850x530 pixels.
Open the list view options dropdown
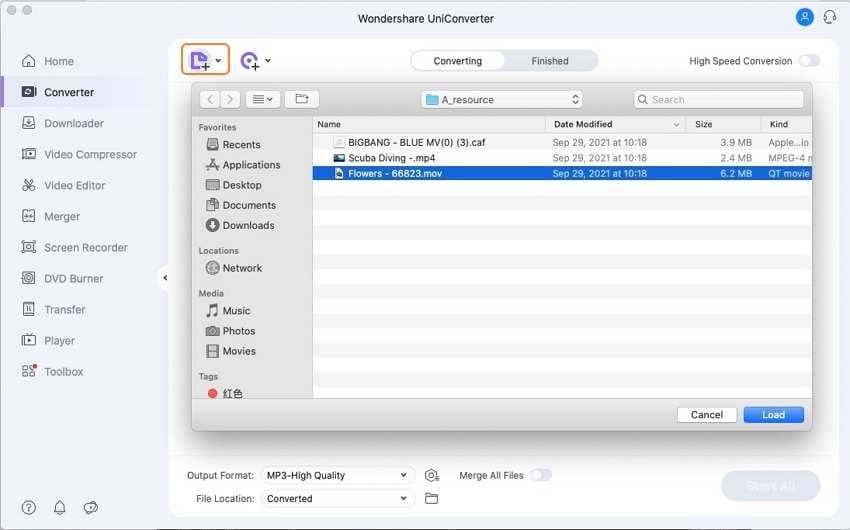263,99
